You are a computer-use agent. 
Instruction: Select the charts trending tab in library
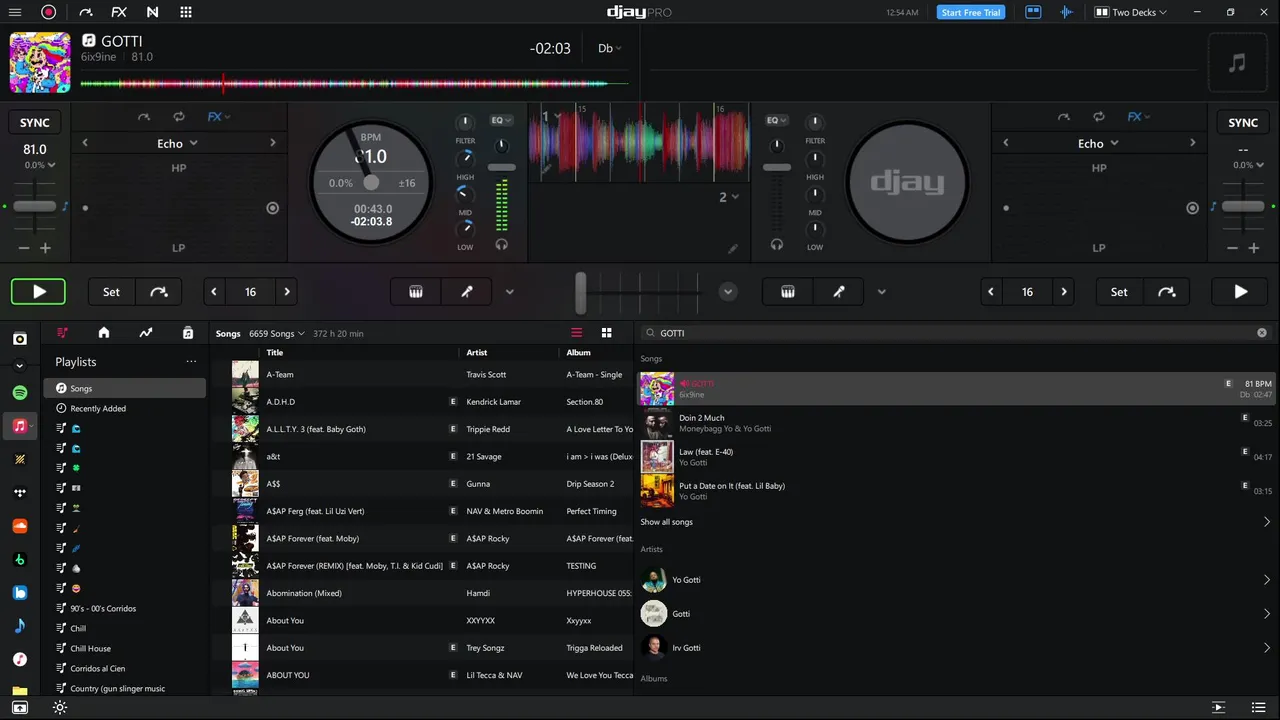pyautogui.click(x=146, y=333)
